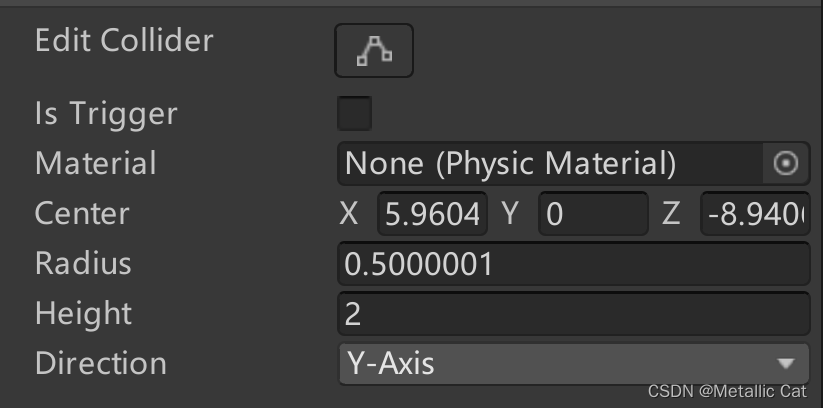
Task: Click the X axis label of Center
Action: (349, 214)
